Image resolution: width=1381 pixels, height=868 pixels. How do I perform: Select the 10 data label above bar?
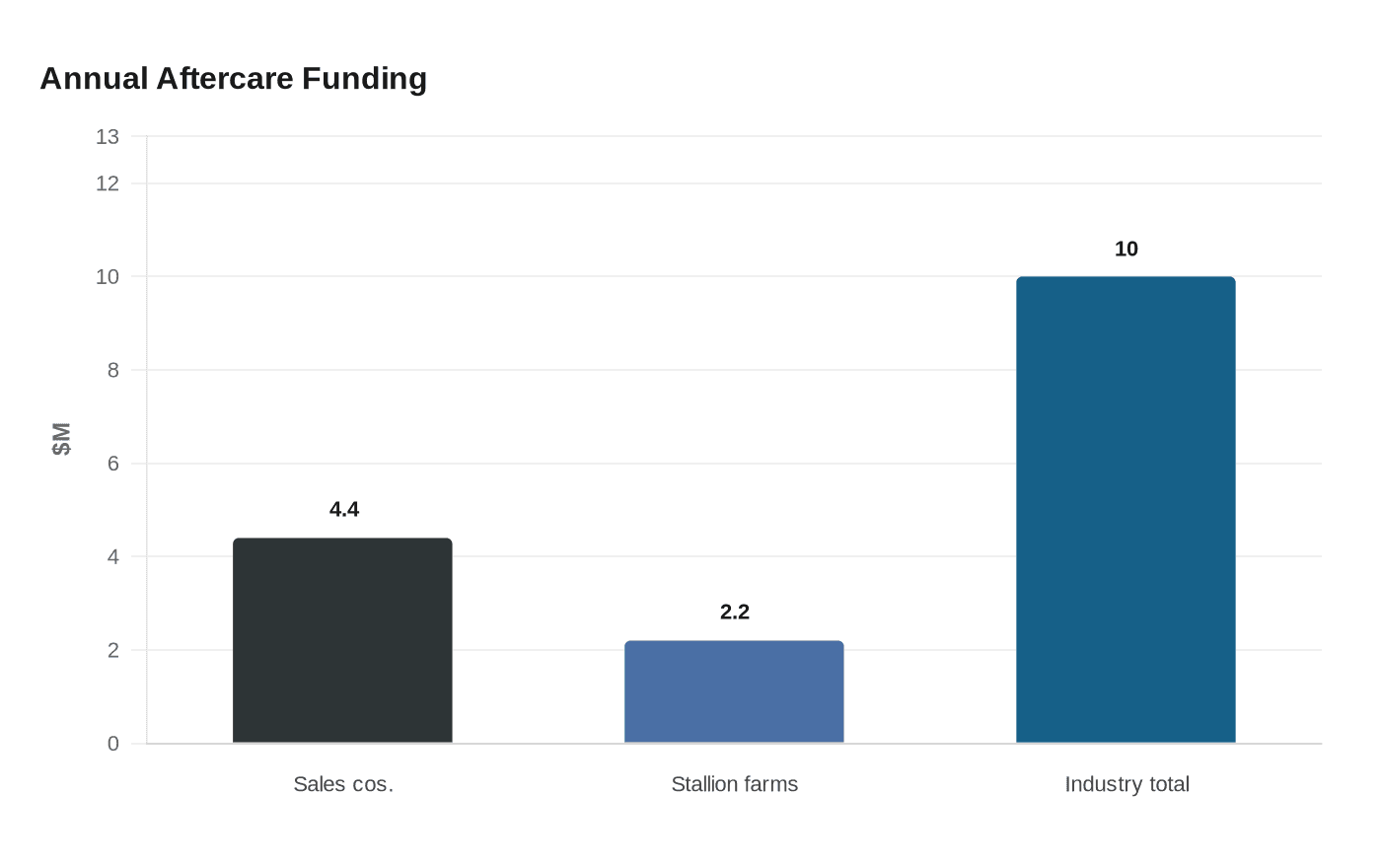coord(1127,249)
